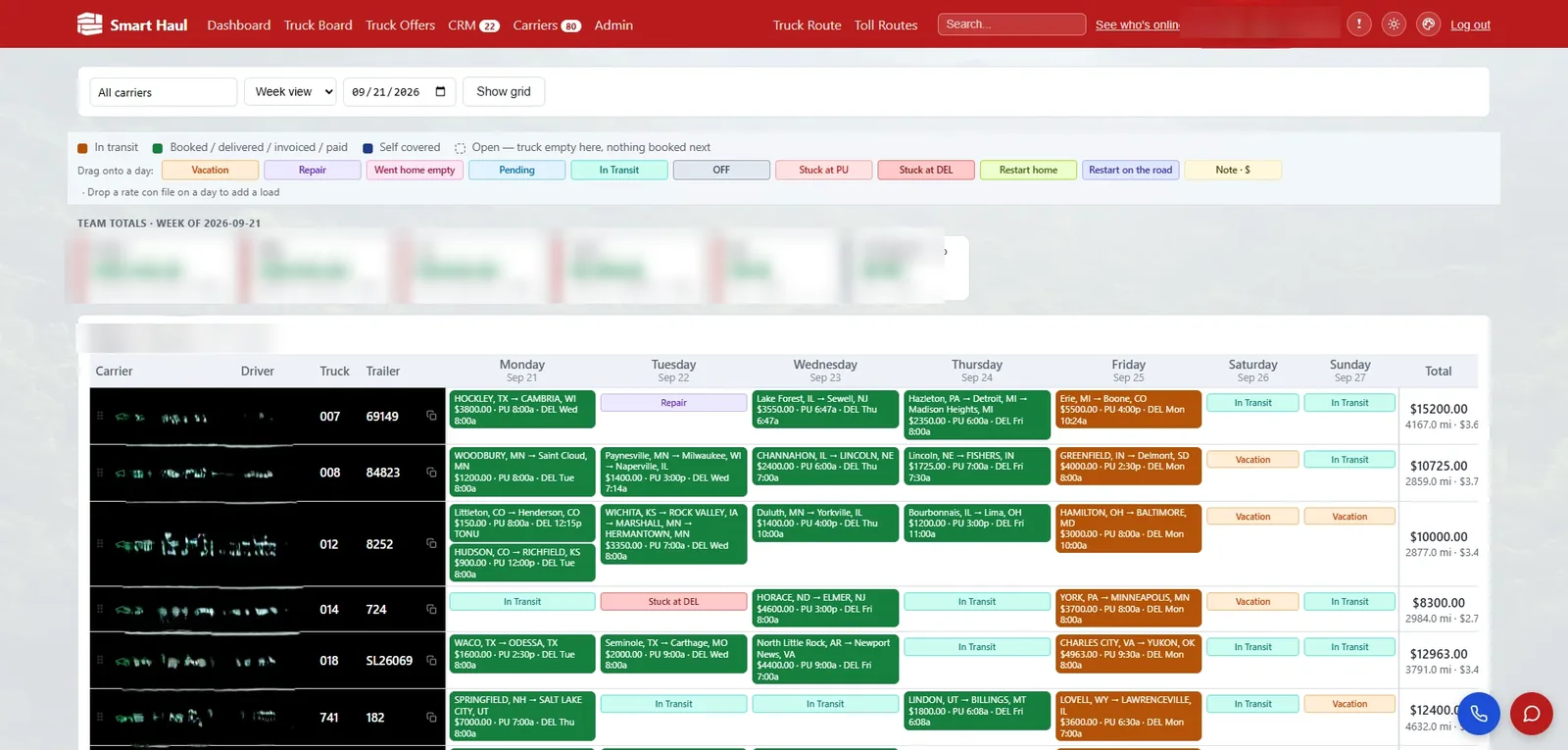Copy row for truck 012
1568x750 pixels.
[x=431, y=543]
